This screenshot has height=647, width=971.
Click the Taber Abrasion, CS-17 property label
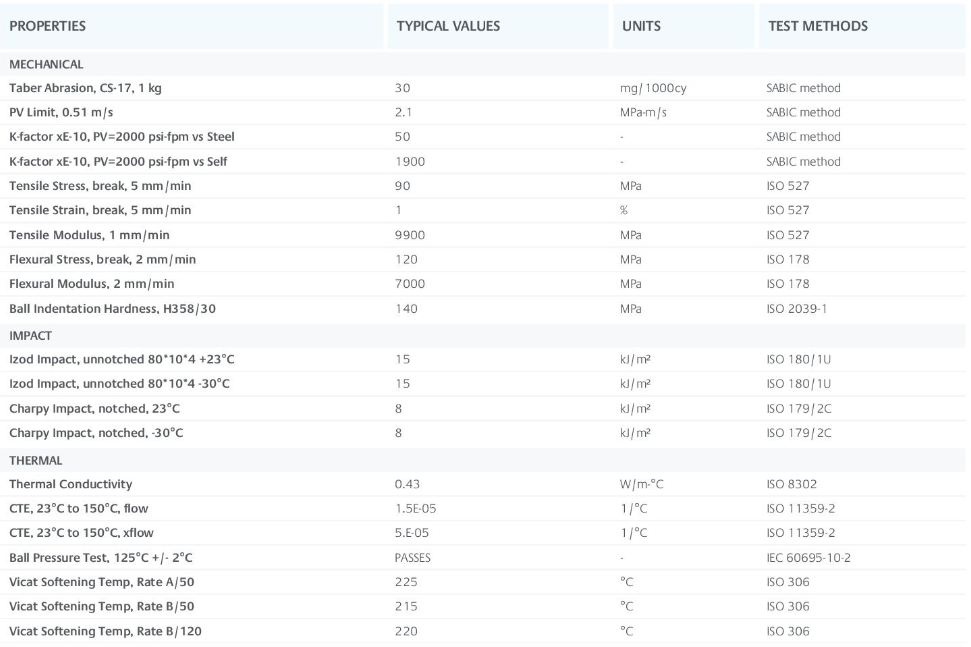[x=85, y=88]
